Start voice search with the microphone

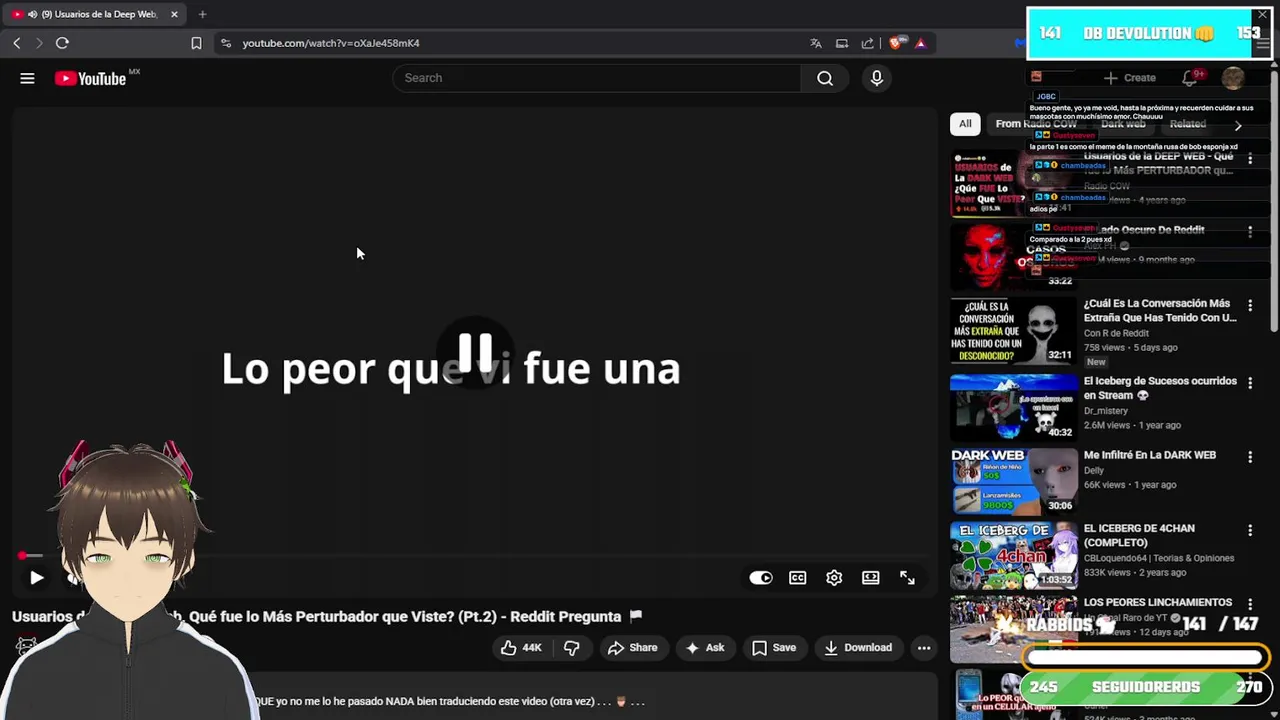click(877, 78)
